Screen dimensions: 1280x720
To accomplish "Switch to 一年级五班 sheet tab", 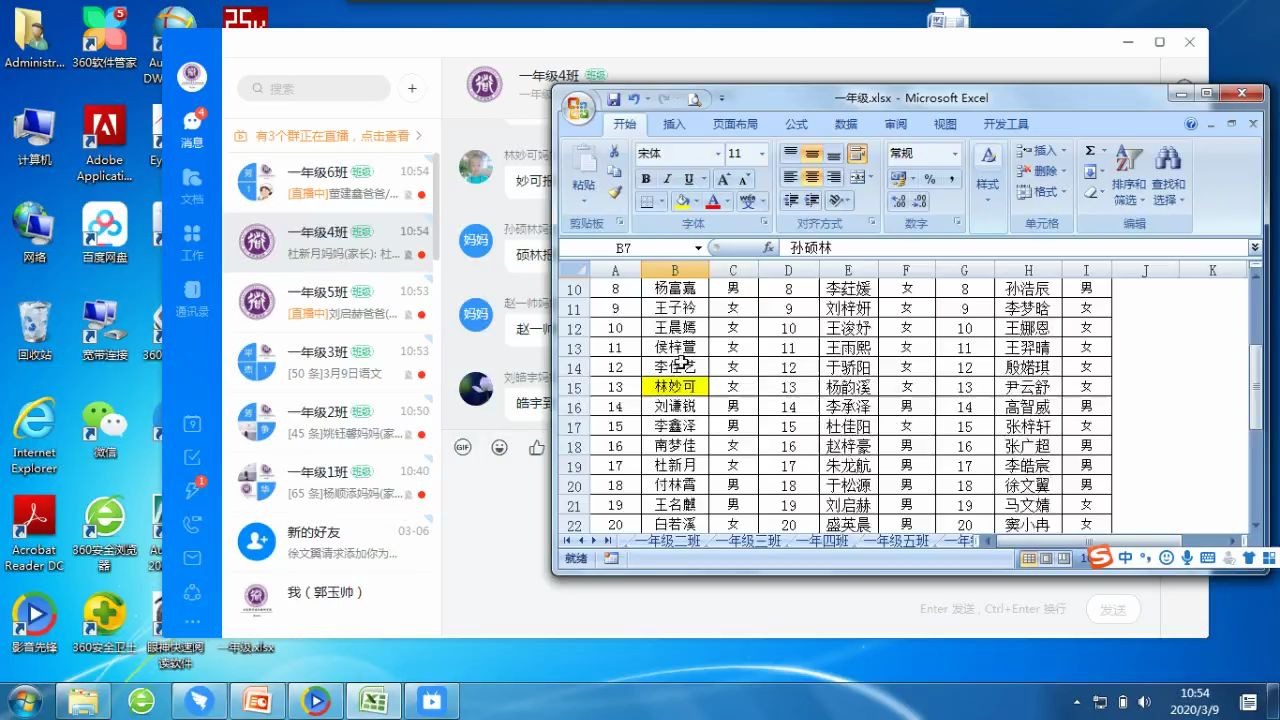I will click(x=896, y=541).
